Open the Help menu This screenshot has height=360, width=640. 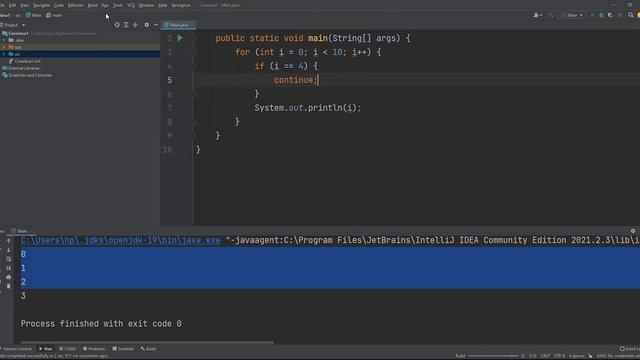[x=163, y=5]
